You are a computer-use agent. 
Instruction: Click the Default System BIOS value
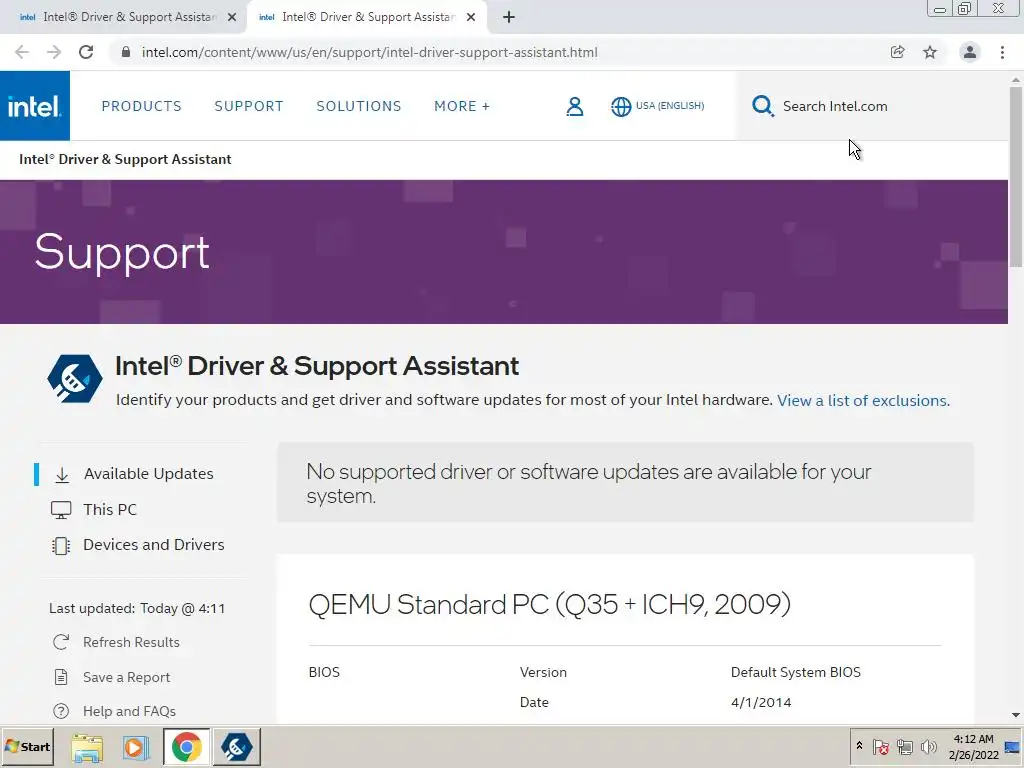[x=795, y=672]
